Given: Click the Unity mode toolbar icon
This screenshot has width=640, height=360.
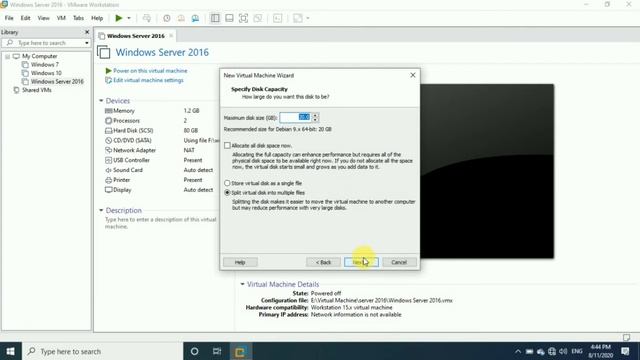Looking at the screenshot, I should coord(258,18).
